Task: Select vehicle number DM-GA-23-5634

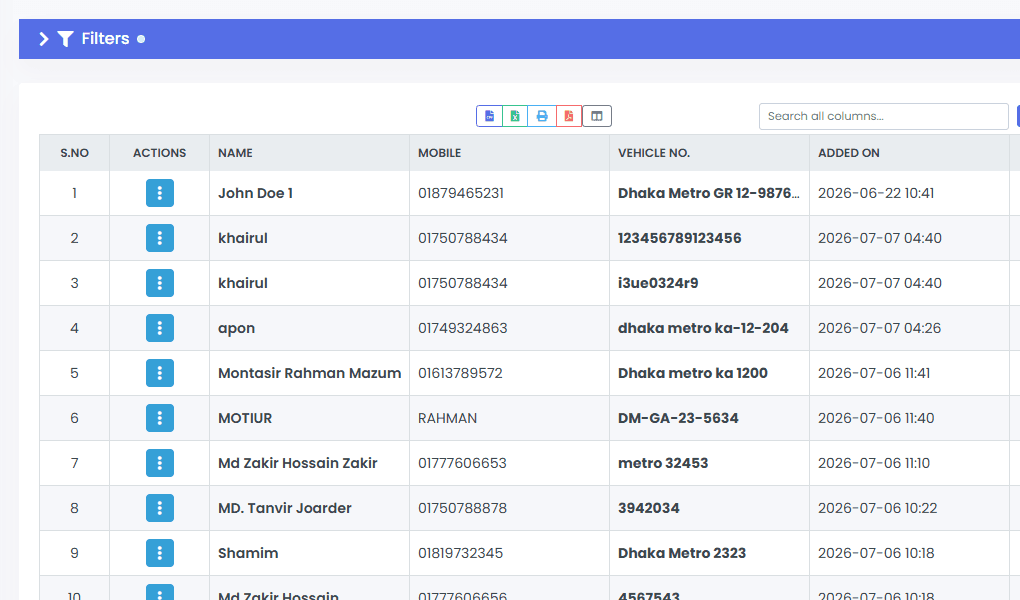Action: point(678,418)
